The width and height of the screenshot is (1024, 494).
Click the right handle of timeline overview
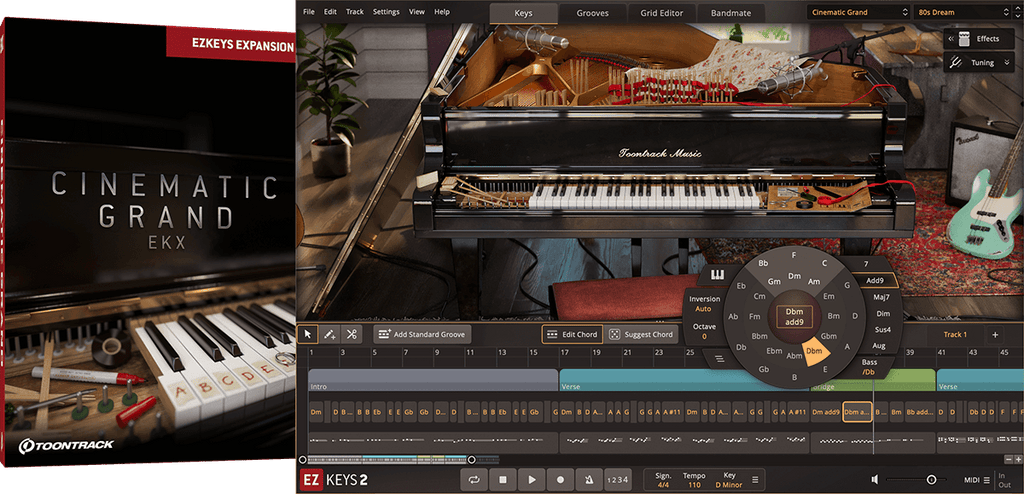coord(472,459)
